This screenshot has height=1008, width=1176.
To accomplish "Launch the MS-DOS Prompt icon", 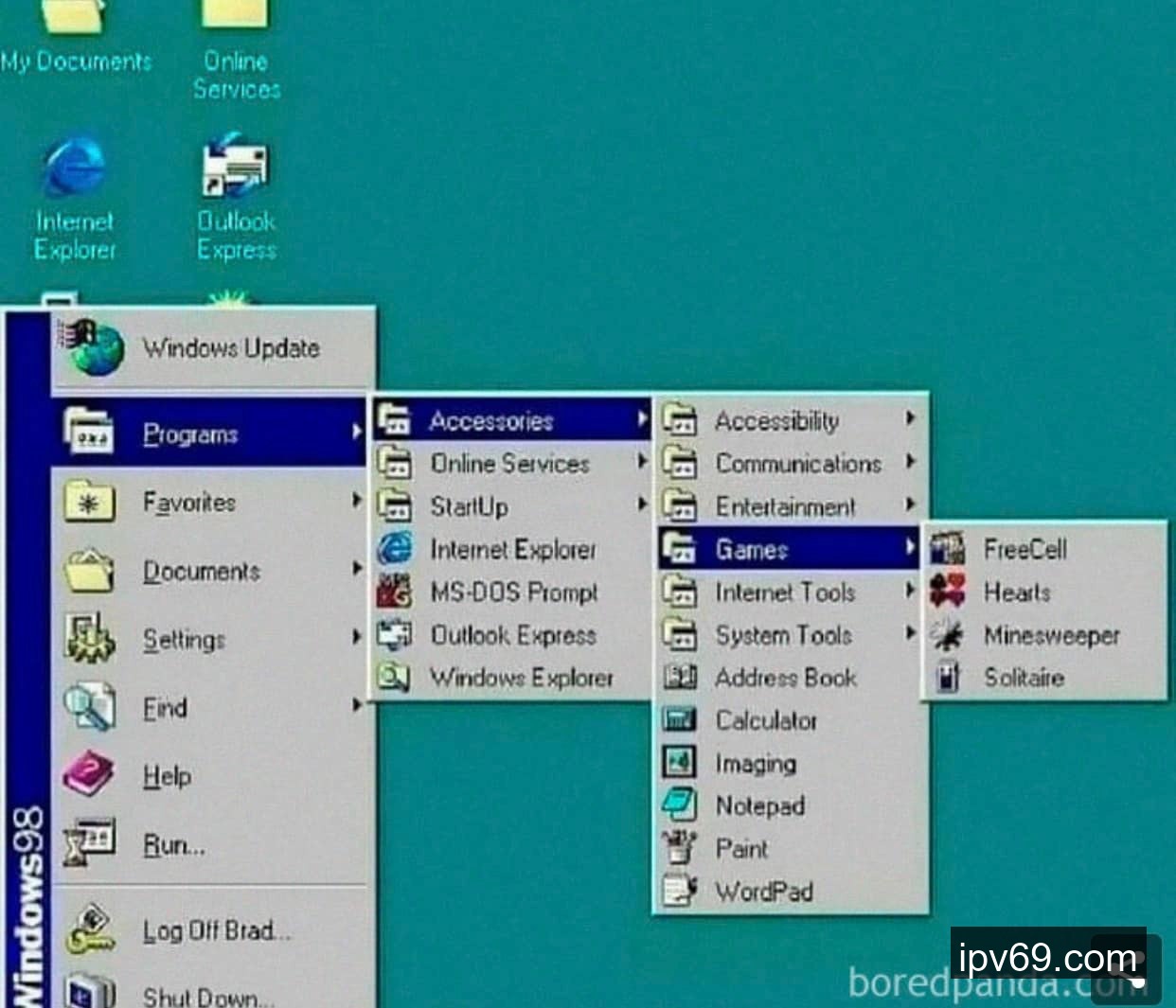I will click(394, 592).
